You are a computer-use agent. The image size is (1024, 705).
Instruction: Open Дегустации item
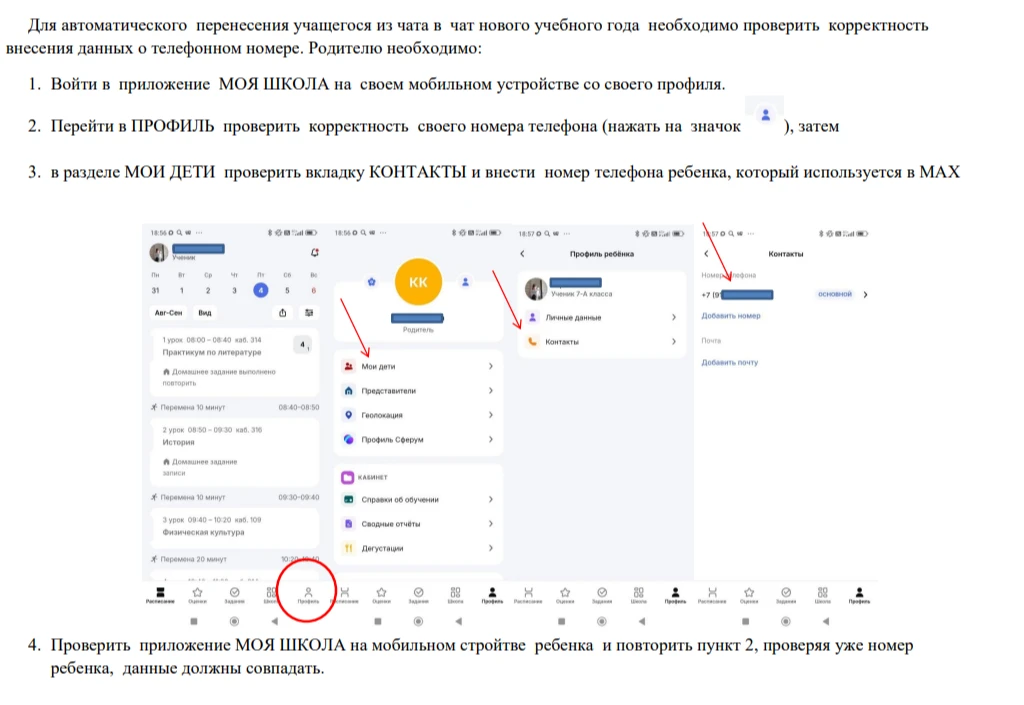418,548
